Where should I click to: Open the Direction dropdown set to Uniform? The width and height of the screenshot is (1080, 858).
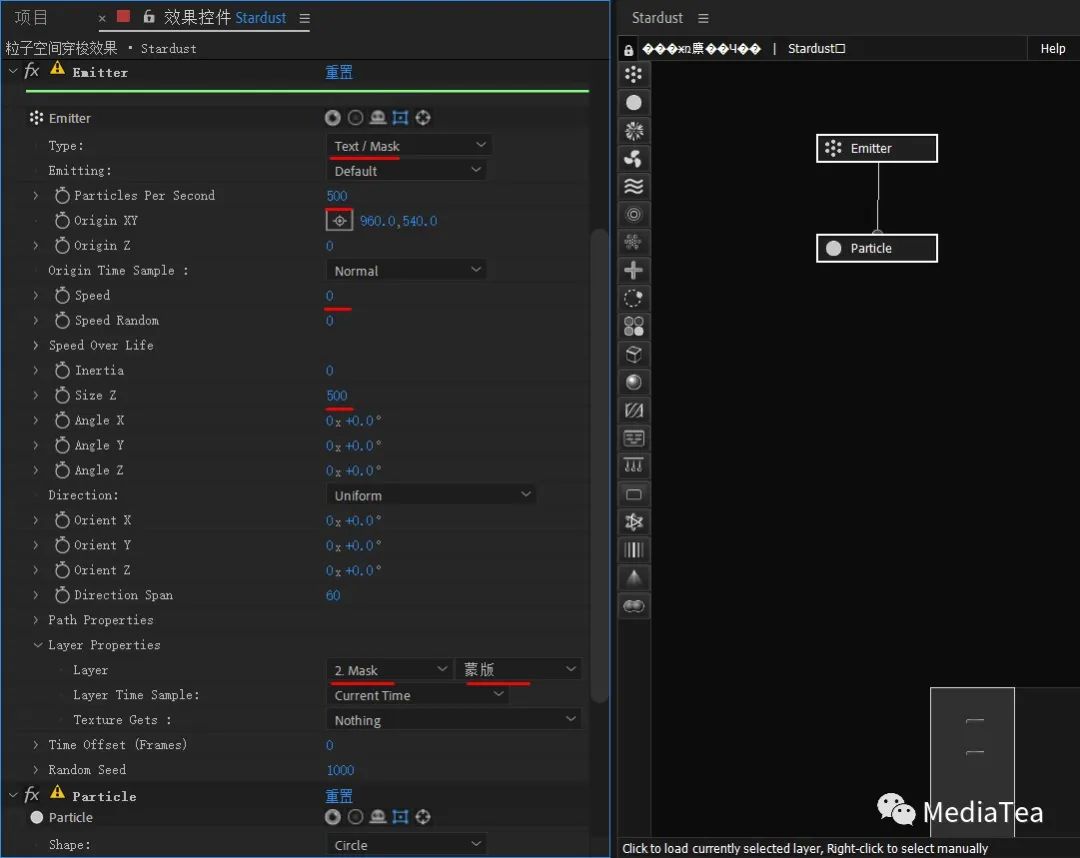coord(431,495)
